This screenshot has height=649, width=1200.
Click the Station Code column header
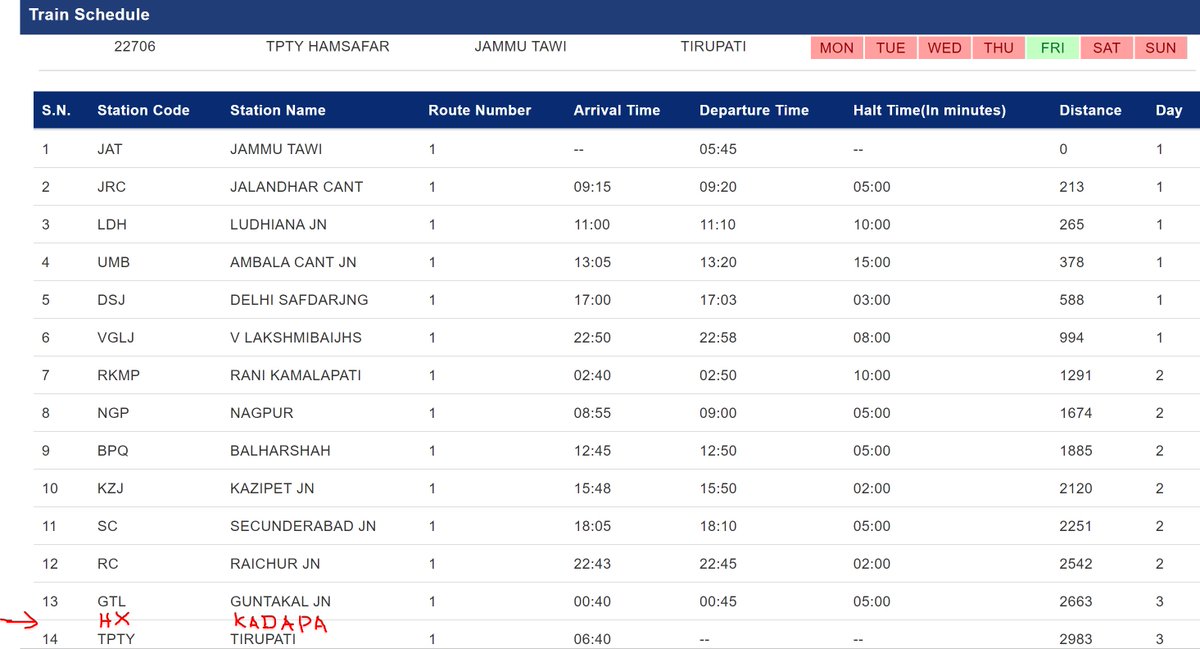143,110
